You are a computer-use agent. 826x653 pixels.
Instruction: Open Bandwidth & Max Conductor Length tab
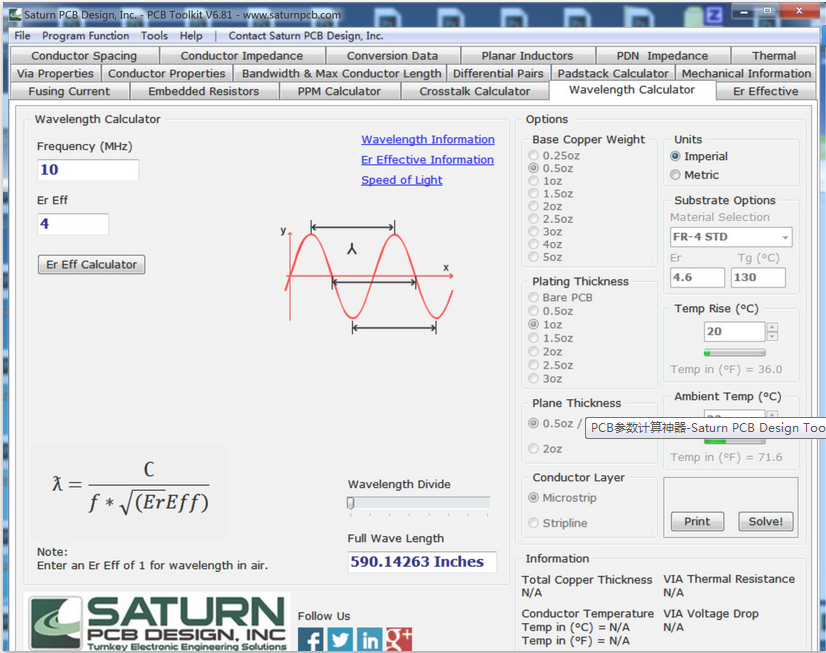click(341, 73)
